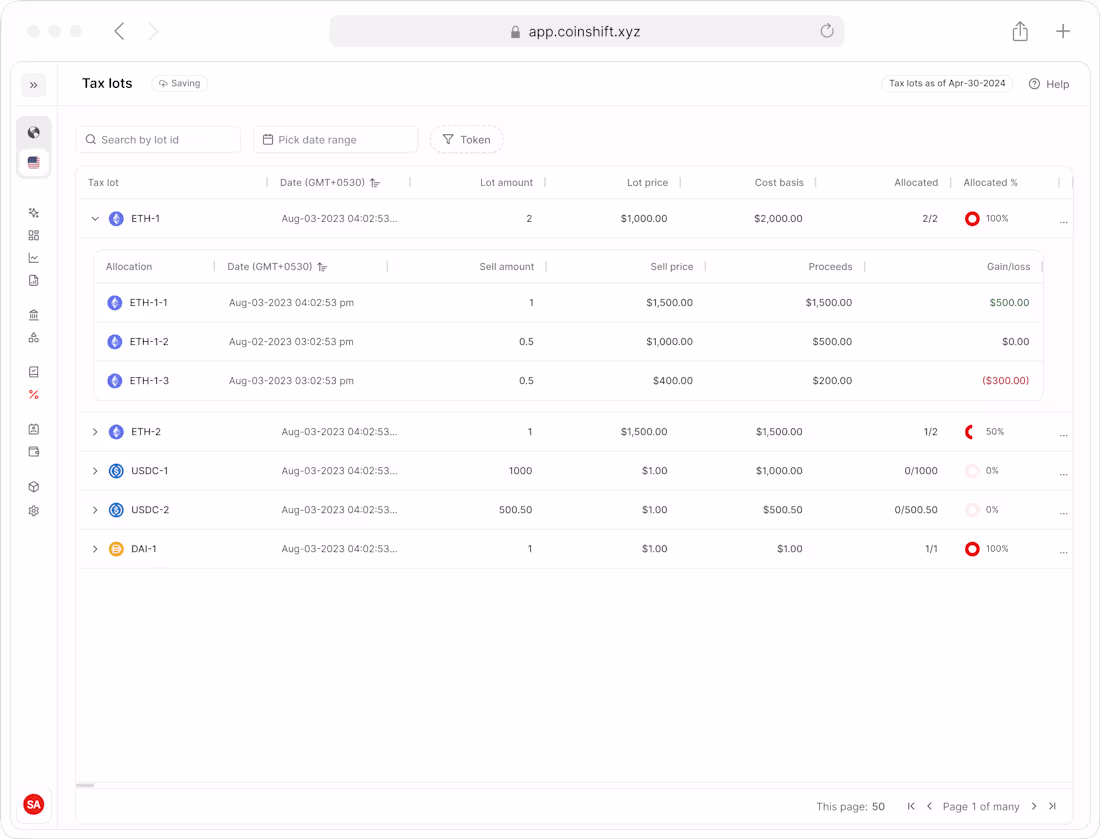Click the 100% allocation donut for DAI-1
The image size is (1100, 839).
point(971,548)
